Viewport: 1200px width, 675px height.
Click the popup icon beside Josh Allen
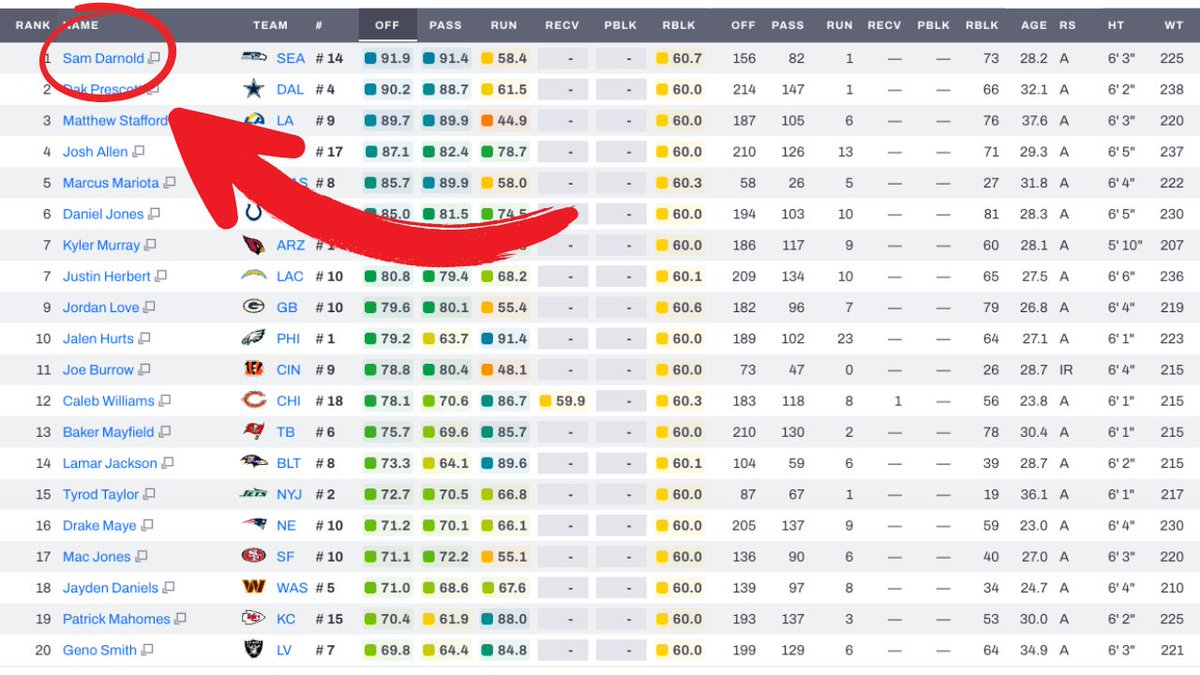139,152
